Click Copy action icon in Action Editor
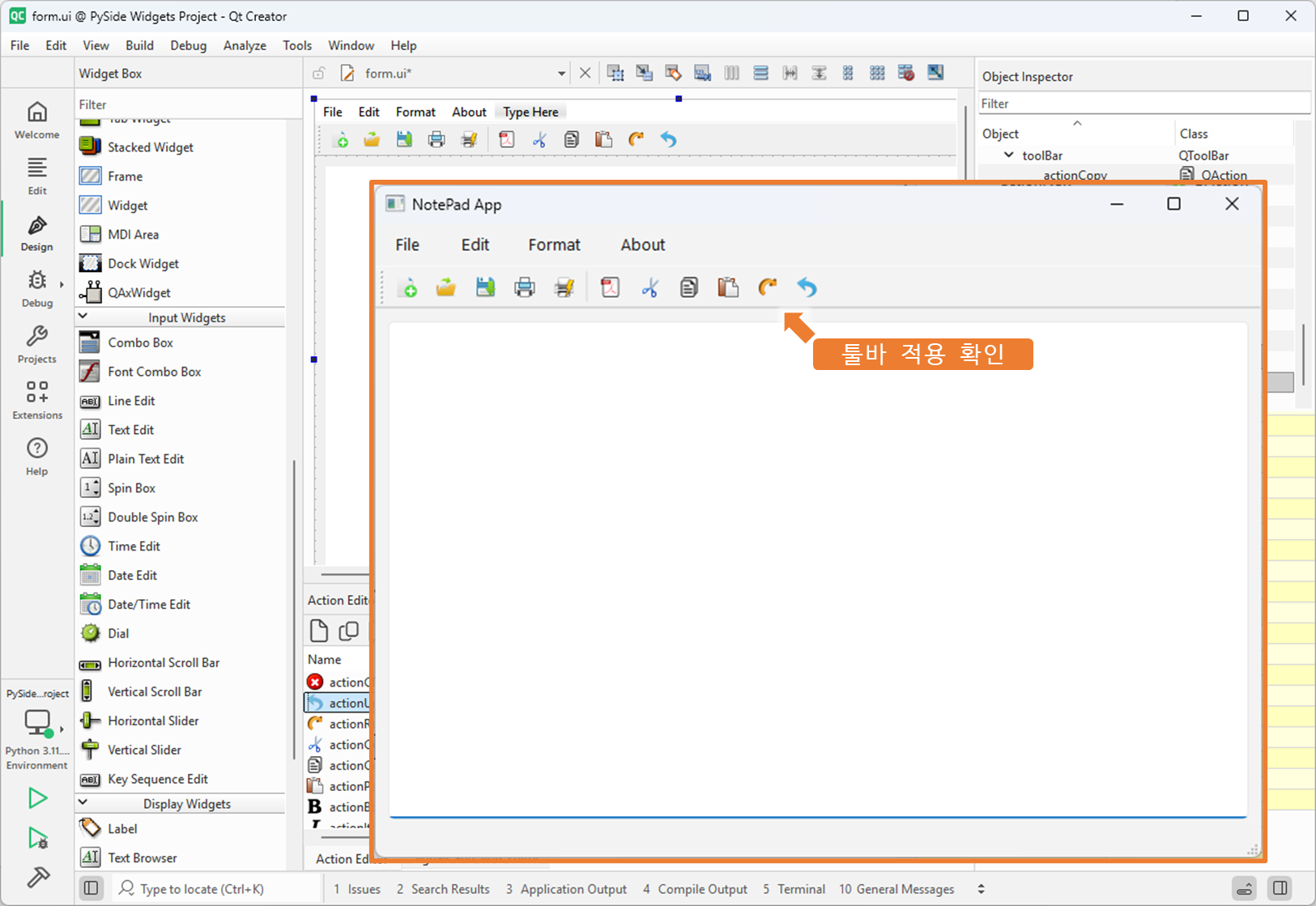 point(349,630)
